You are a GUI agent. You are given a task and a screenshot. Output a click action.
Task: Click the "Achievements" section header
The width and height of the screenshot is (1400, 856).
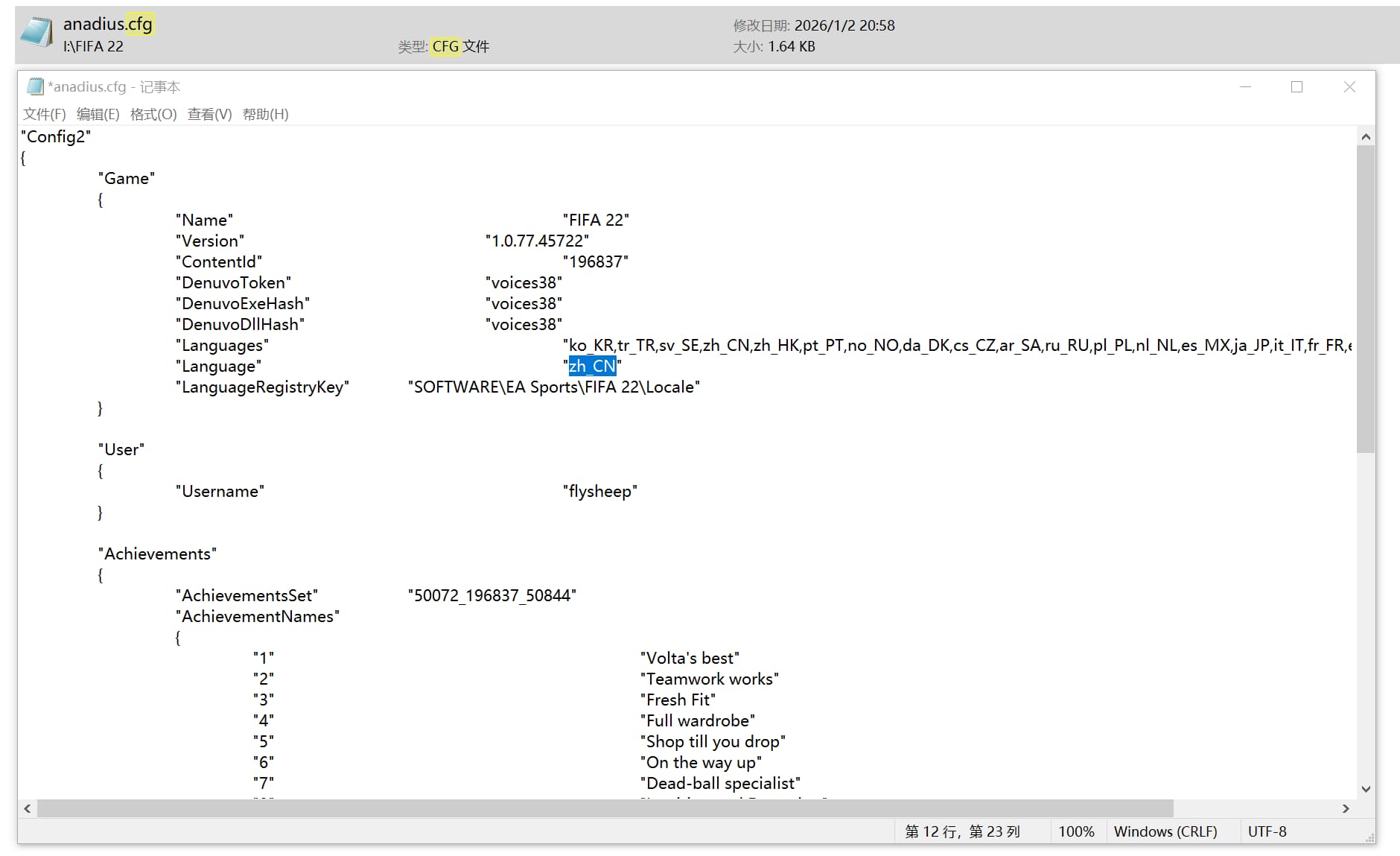click(157, 554)
